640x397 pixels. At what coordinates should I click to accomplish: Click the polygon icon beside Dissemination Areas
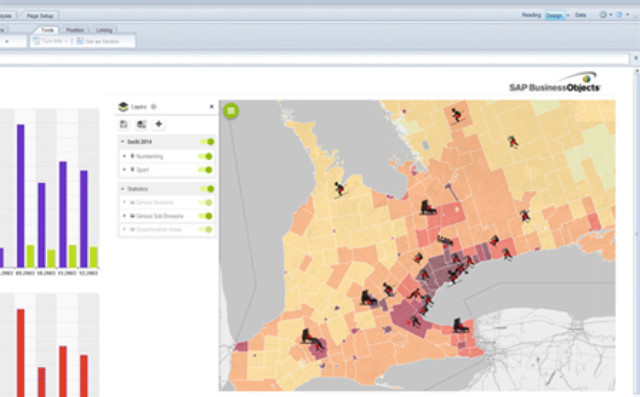pos(132,229)
